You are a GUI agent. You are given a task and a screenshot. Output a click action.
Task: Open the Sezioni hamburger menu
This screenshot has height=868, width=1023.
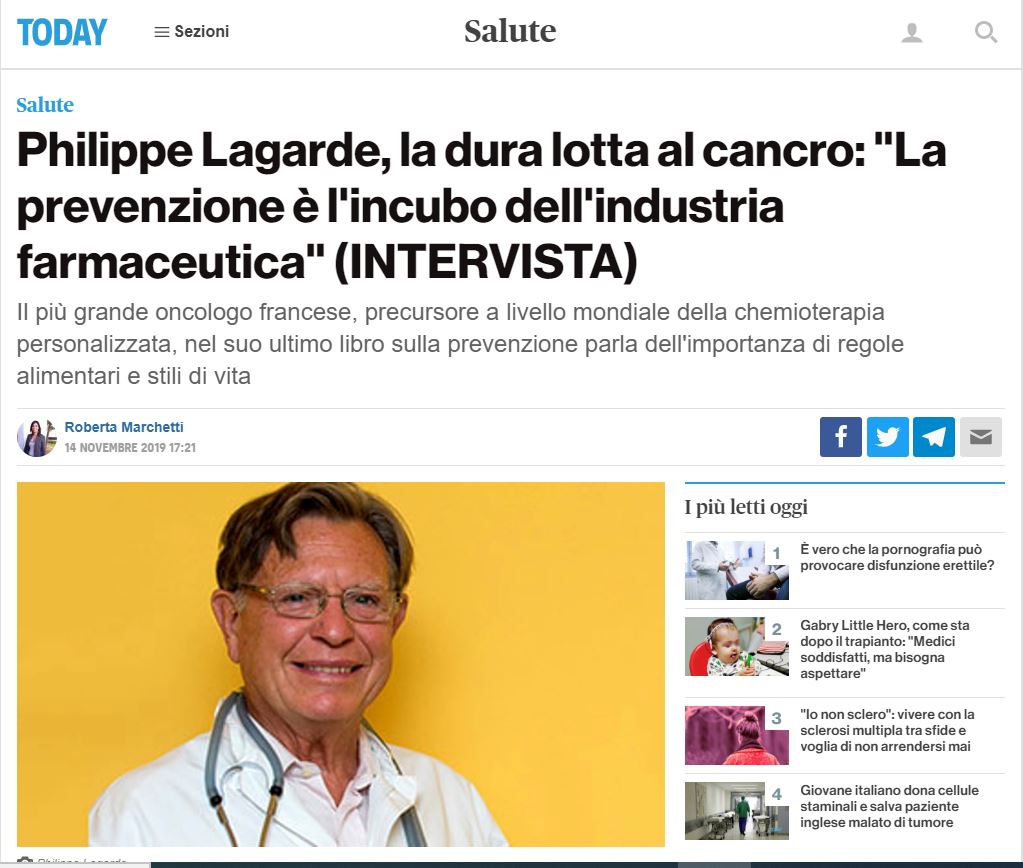pyautogui.click(x=191, y=31)
